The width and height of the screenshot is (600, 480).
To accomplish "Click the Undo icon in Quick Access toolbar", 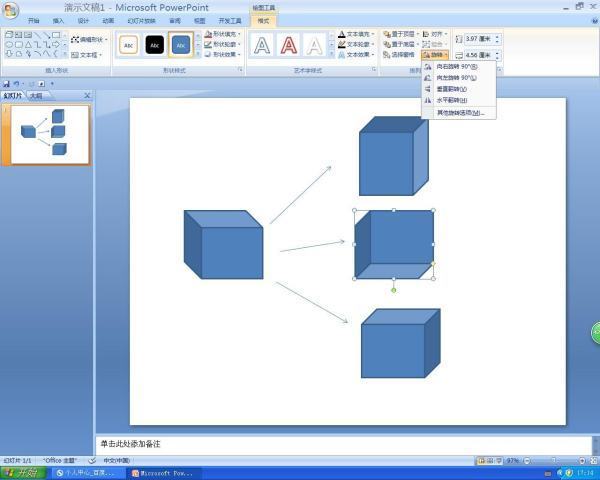I will click(16, 83).
